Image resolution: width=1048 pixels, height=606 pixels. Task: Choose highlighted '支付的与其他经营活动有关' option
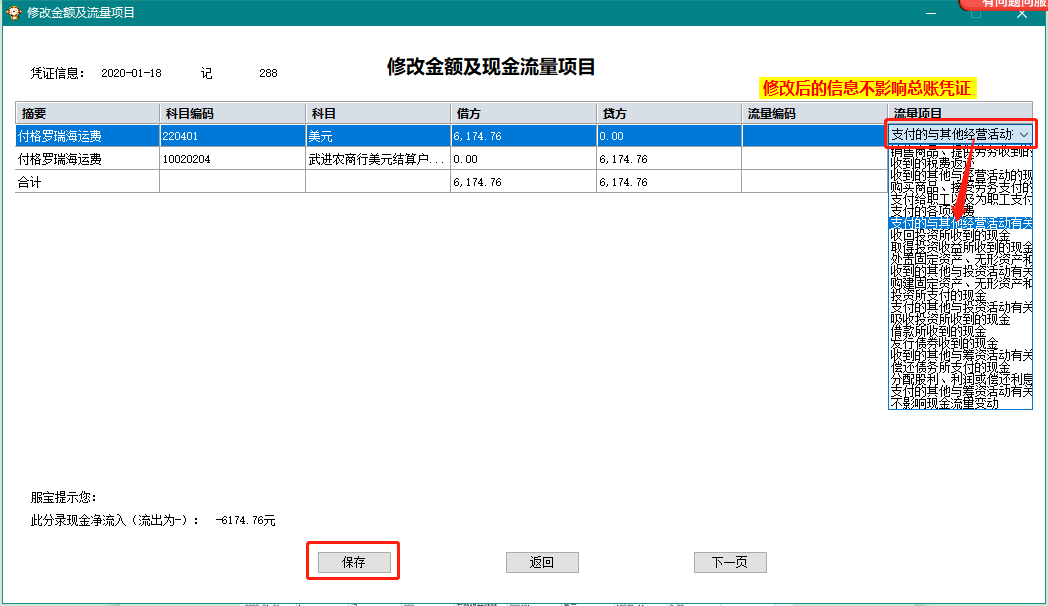coord(958,223)
